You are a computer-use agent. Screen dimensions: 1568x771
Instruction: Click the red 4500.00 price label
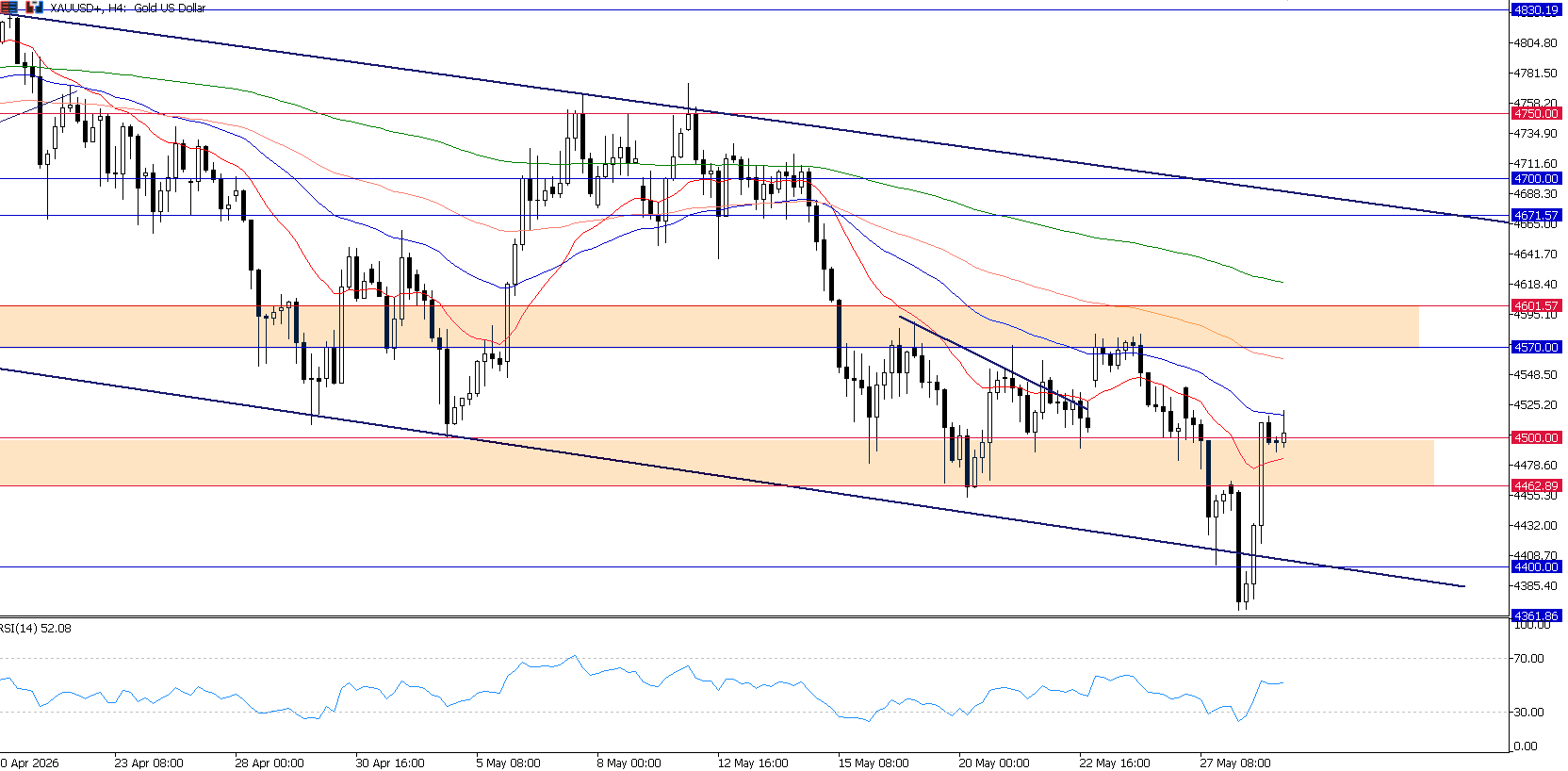(x=1535, y=438)
